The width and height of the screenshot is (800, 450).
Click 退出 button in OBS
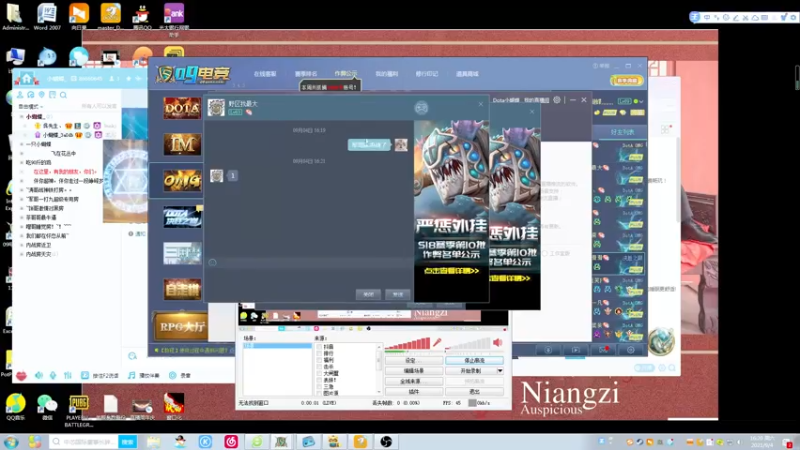[474, 392]
